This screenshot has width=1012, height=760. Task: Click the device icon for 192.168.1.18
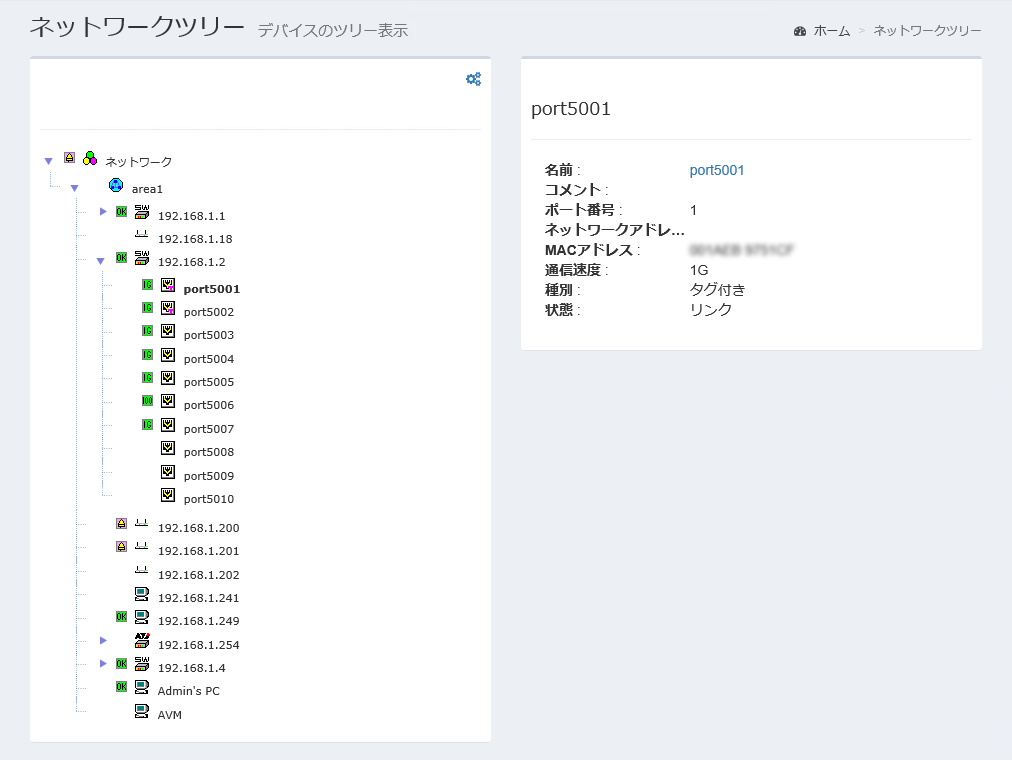click(x=141, y=235)
